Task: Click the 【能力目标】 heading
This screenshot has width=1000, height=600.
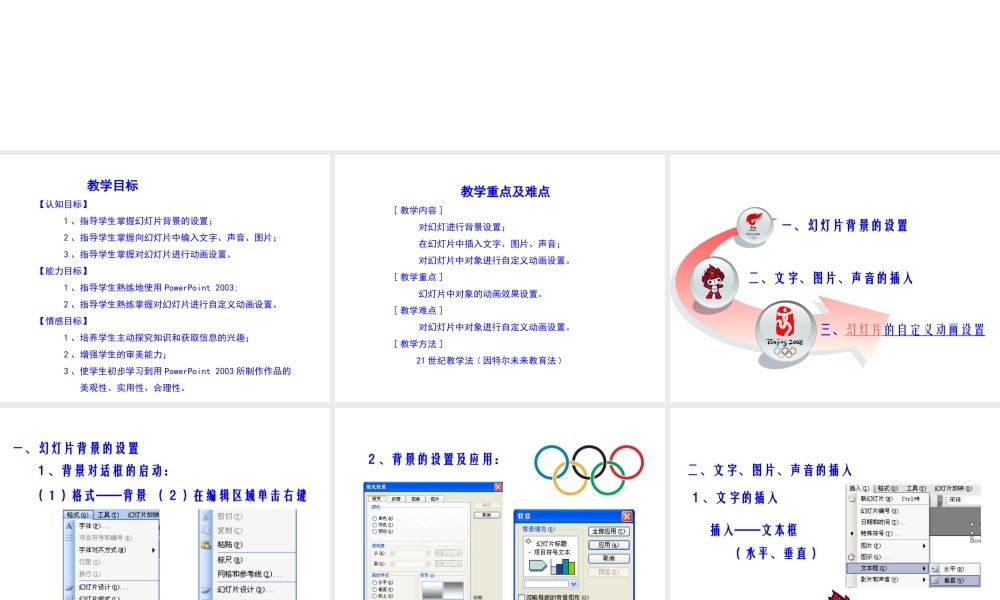Action: (63, 271)
